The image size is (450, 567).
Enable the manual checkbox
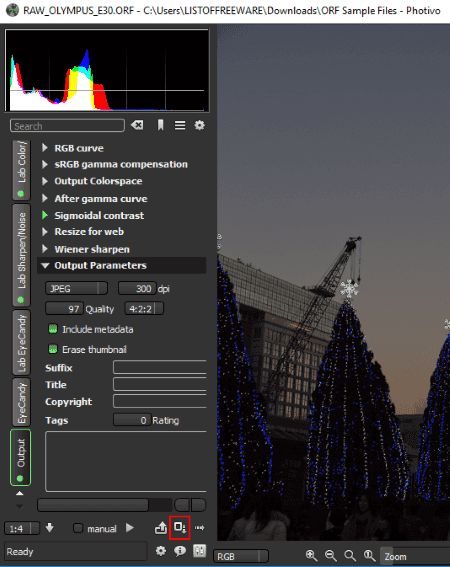coord(78,528)
